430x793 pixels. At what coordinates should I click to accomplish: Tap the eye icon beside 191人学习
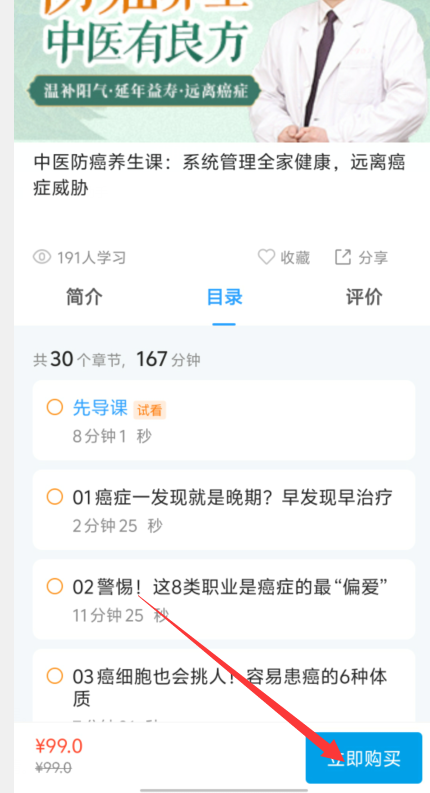(x=42, y=257)
